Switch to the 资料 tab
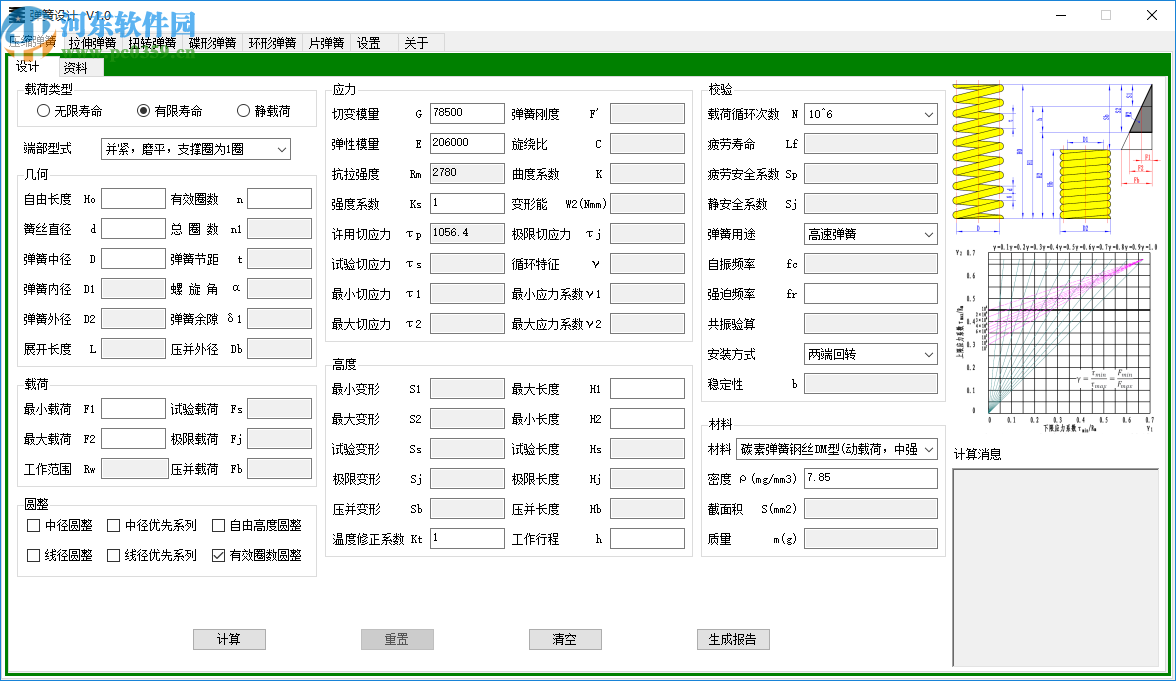The image size is (1176, 681). point(77,68)
